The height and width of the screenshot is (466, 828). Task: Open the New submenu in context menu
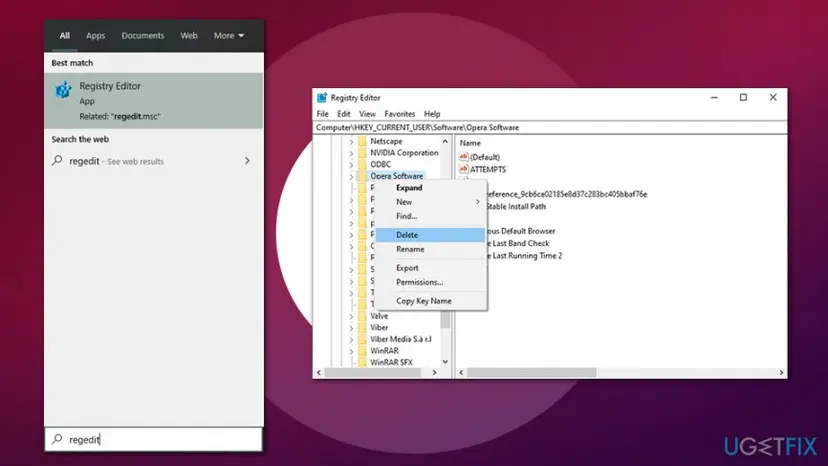(x=431, y=202)
